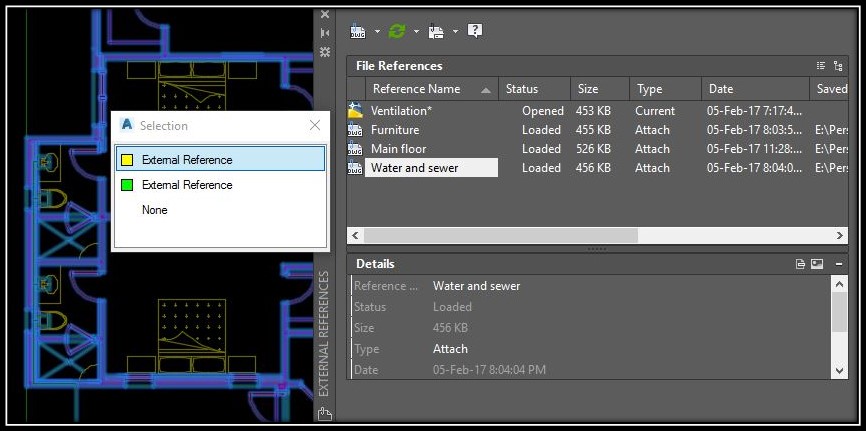Click the Main floor DWG file icon

click(x=355, y=149)
